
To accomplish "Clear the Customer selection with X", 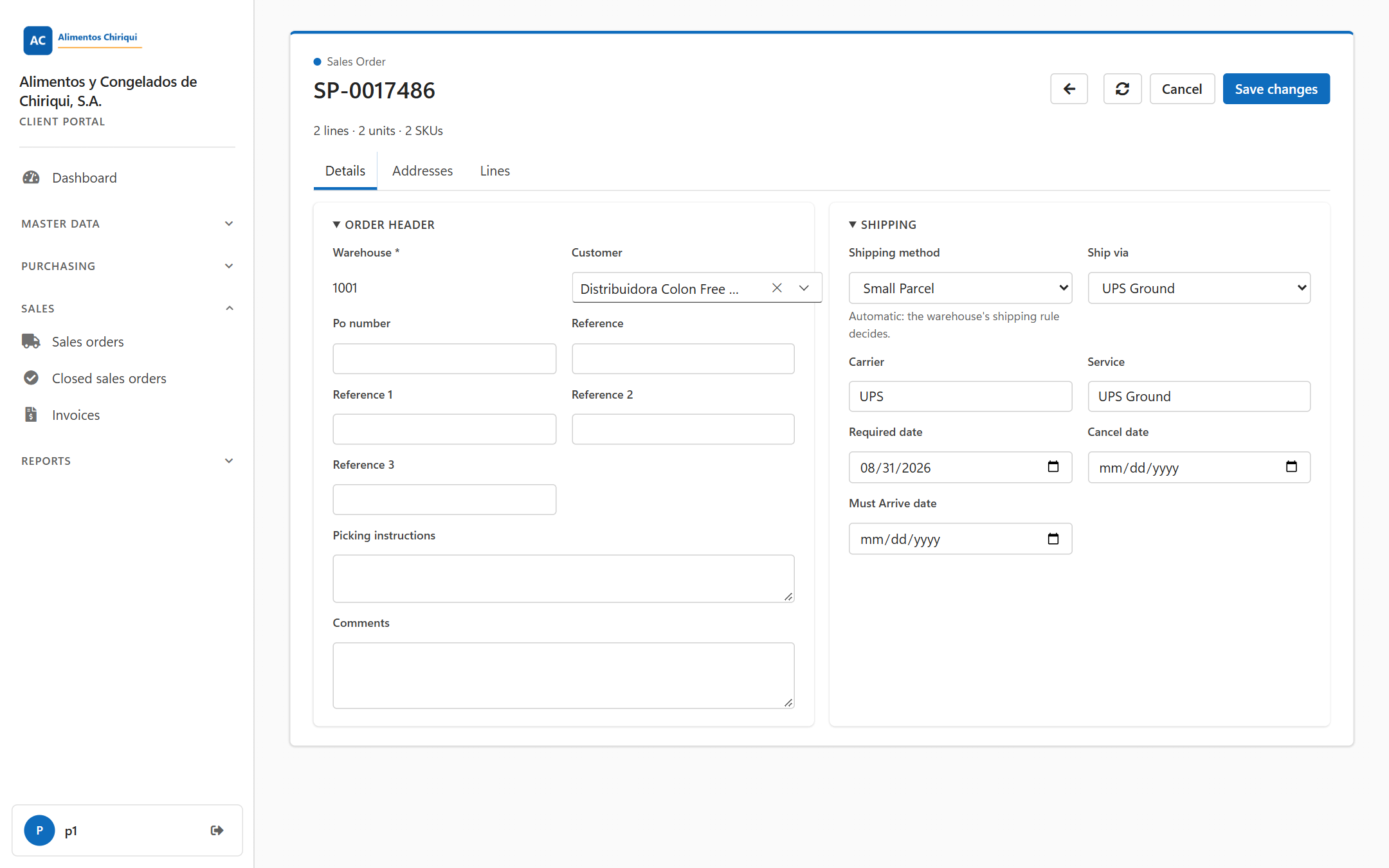I will tap(777, 288).
